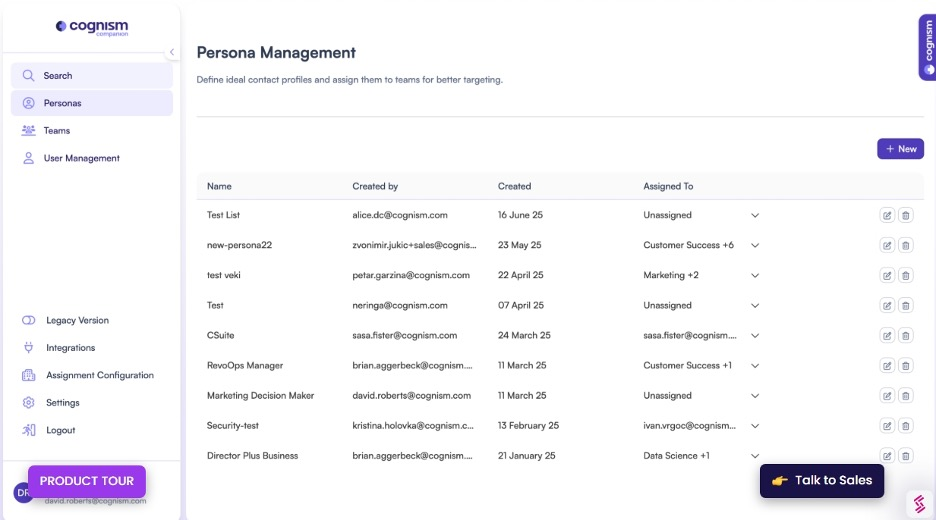Expand Assigned To dropdown for Test List
Viewport: 936px width, 520px height.
pos(755,216)
